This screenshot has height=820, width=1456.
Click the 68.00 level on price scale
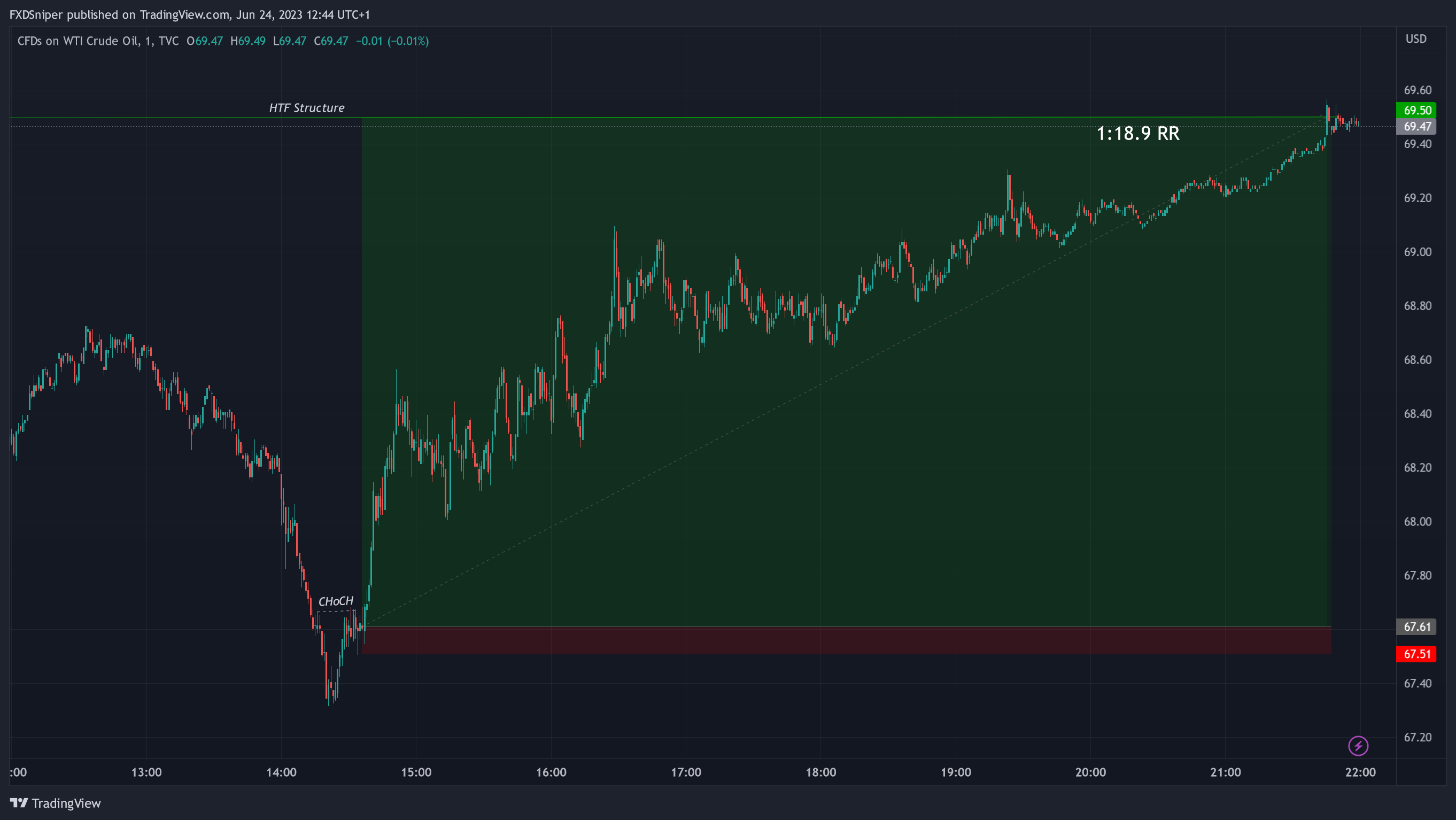click(1417, 522)
